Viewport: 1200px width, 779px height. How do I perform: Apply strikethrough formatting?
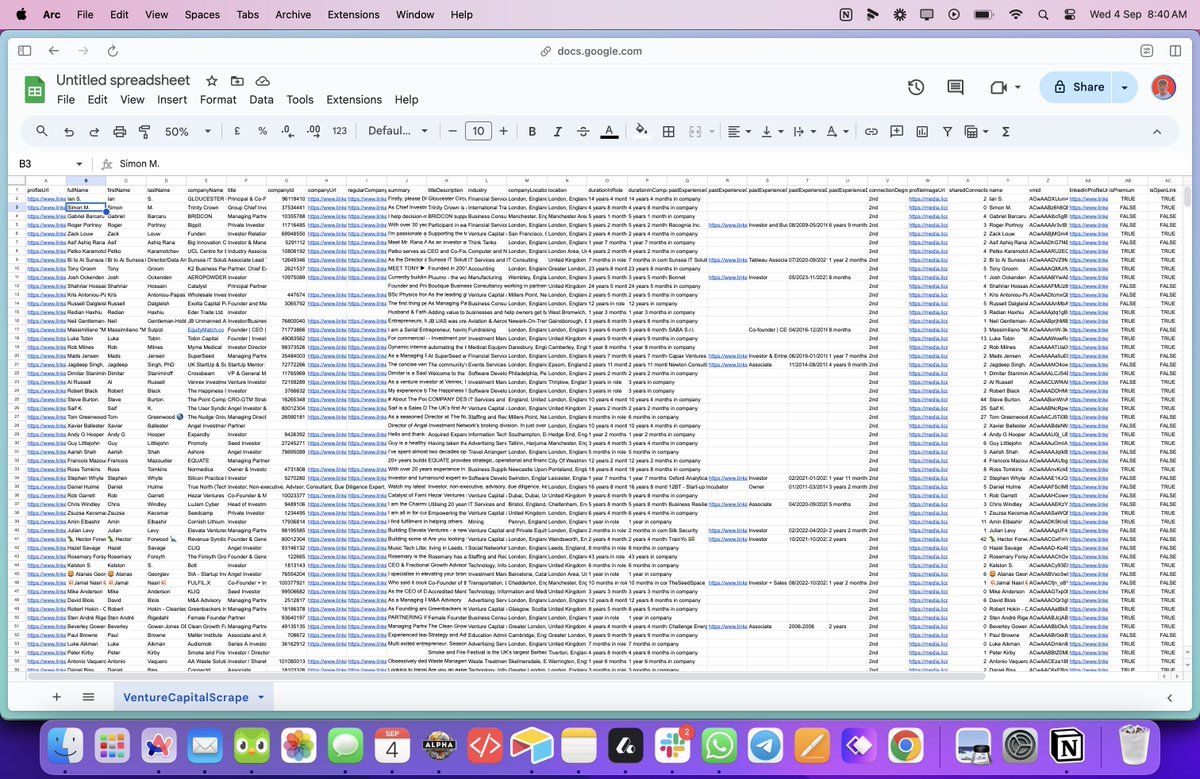pos(582,131)
